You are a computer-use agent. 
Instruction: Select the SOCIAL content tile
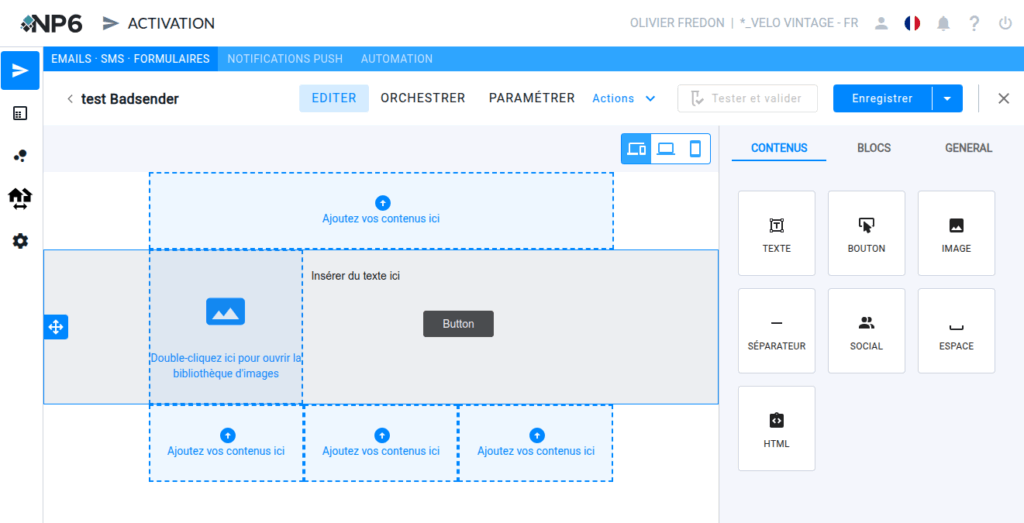coord(867,330)
